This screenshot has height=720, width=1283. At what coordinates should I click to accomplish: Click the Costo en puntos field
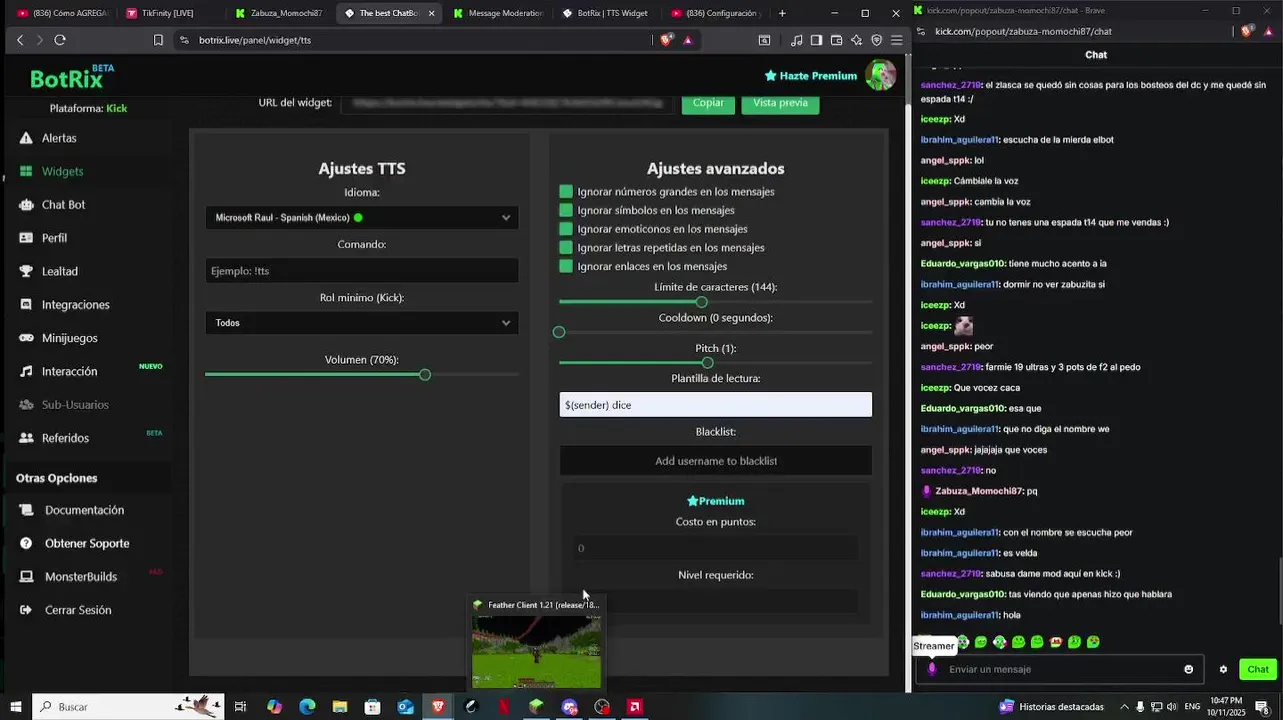click(x=715, y=548)
